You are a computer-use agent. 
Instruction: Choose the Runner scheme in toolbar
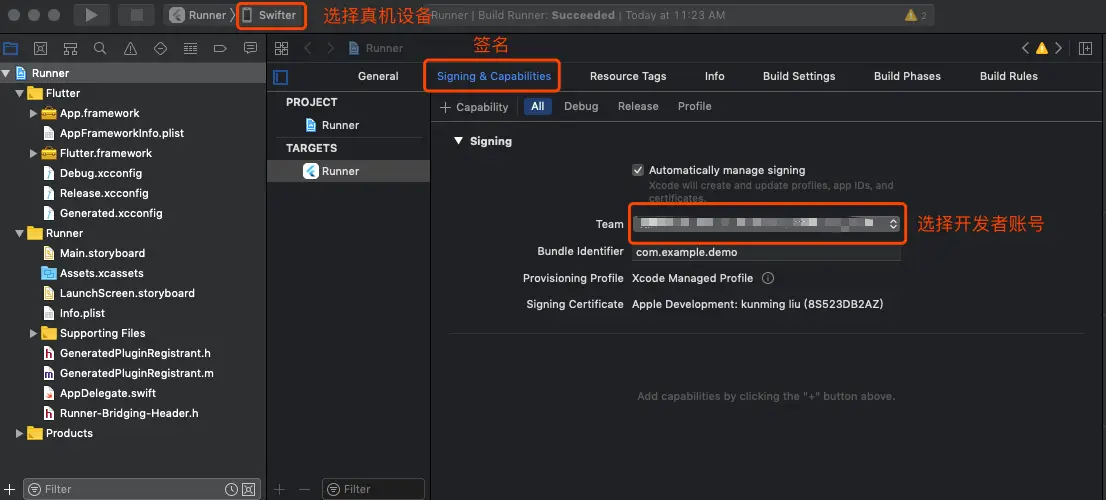tap(199, 15)
